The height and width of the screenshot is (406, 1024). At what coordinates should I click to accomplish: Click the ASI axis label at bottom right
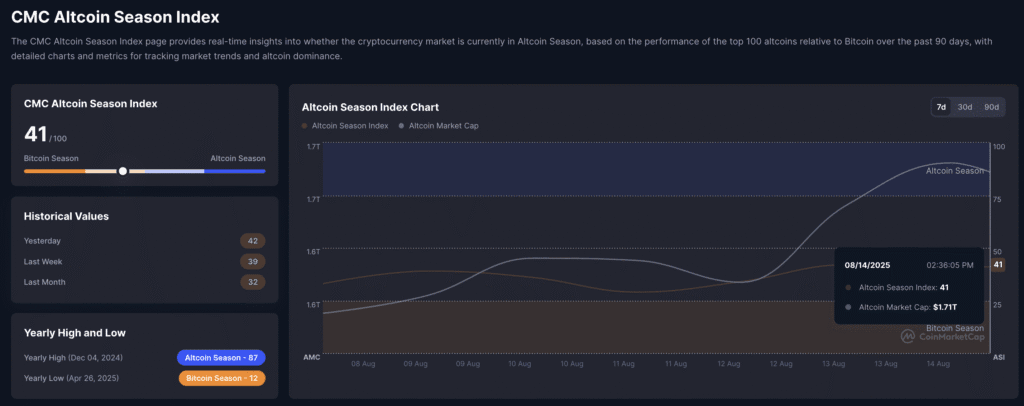[x=997, y=357]
